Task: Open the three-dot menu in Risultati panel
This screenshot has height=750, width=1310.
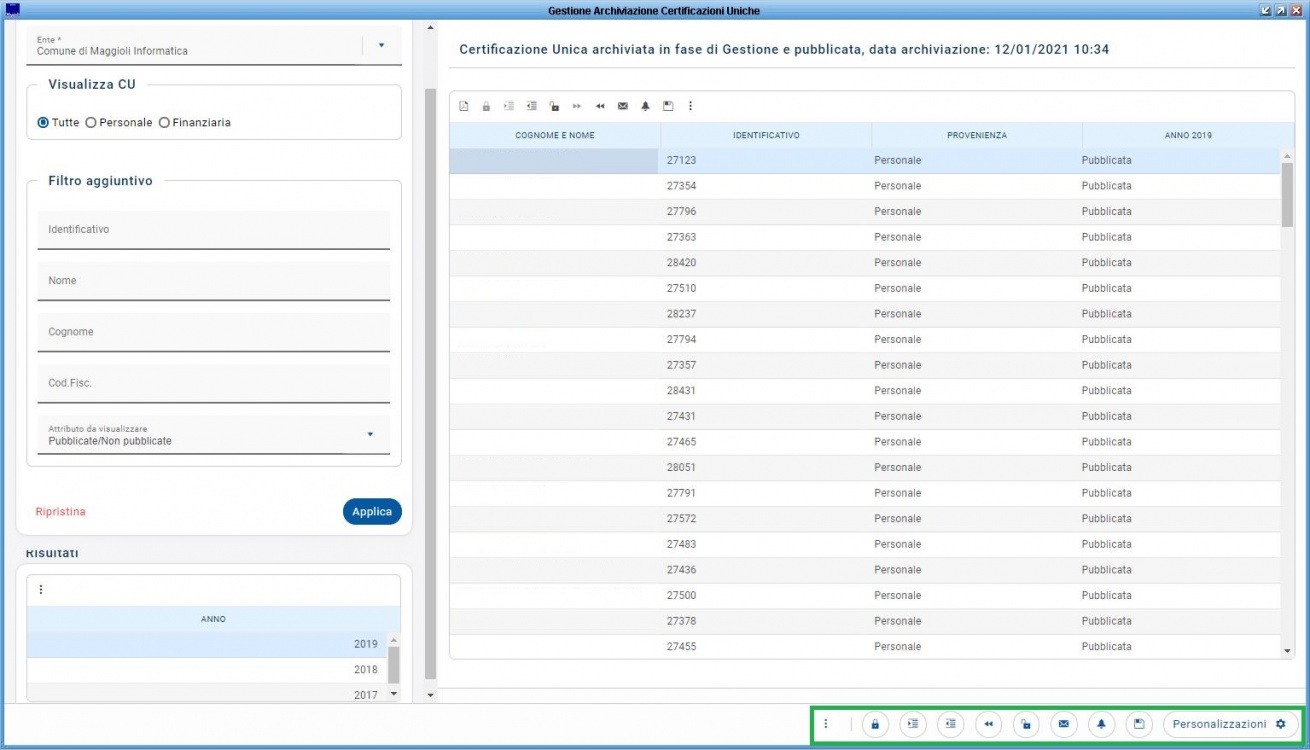Action: [41, 590]
